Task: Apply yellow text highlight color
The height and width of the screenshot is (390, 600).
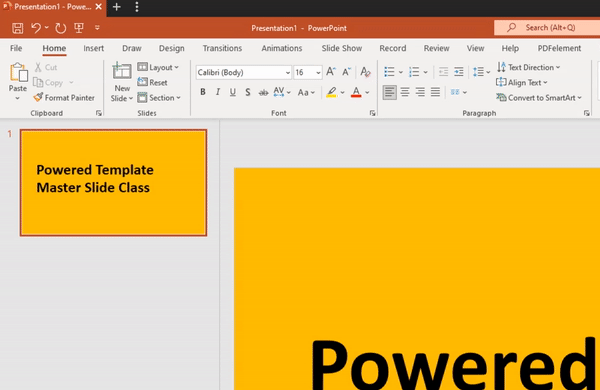Action: [331, 92]
